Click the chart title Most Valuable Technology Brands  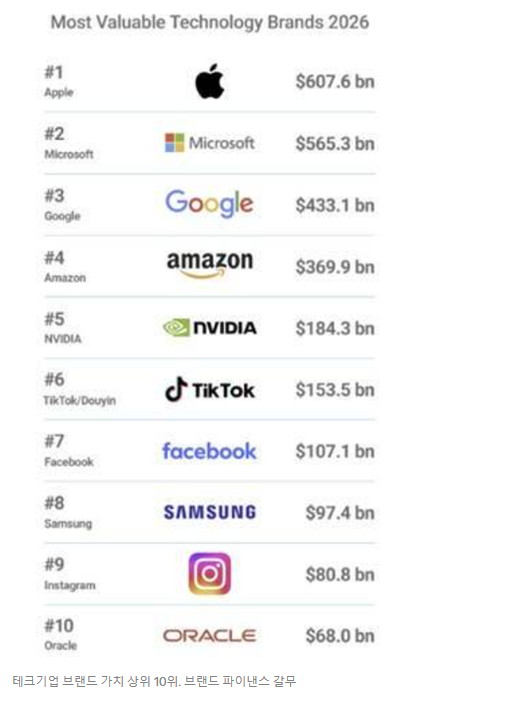tap(210, 22)
